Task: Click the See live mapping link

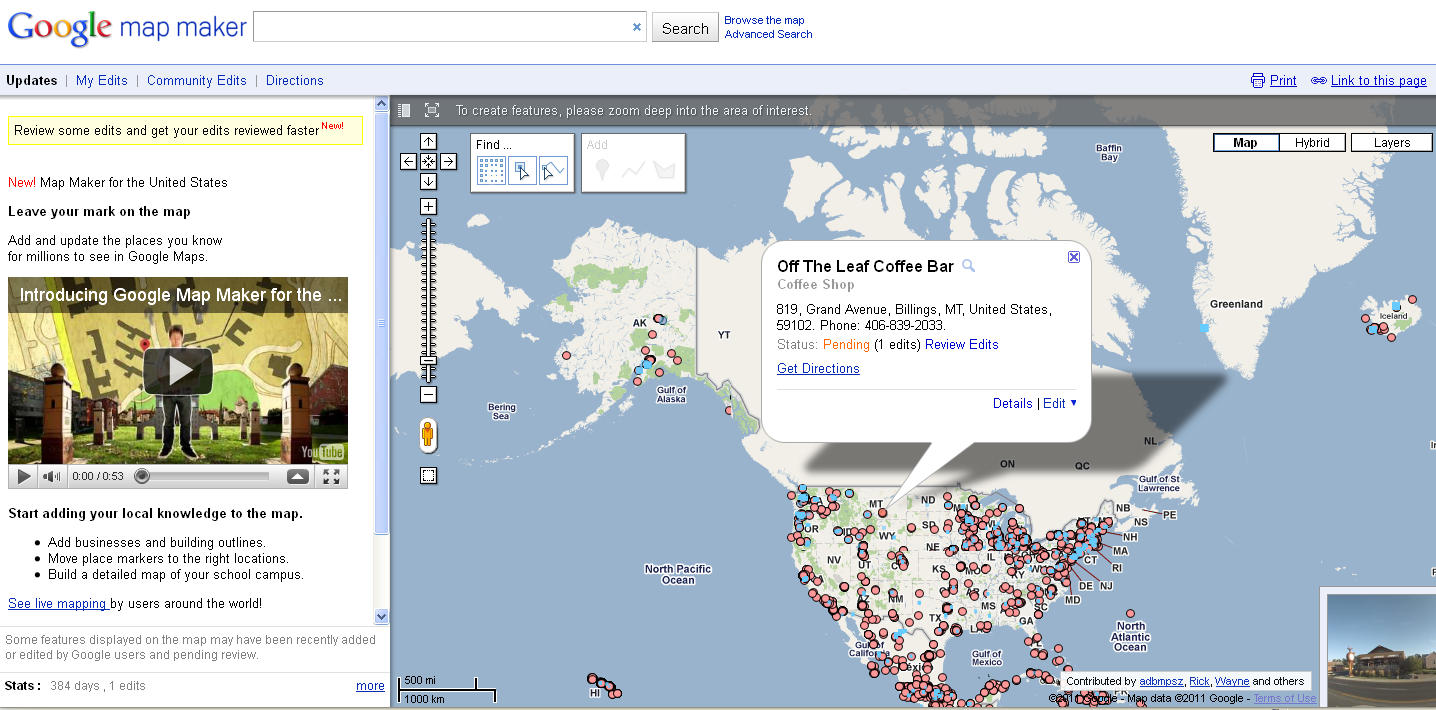Action: pos(57,603)
